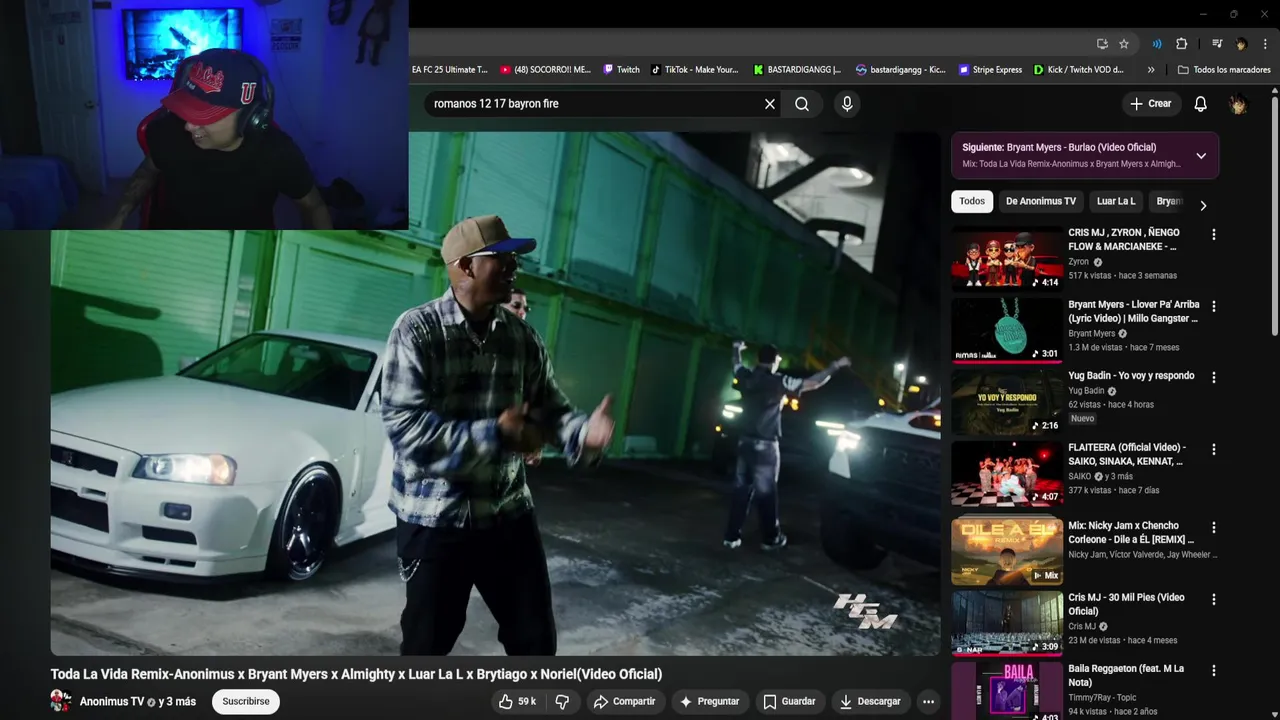Image resolution: width=1280 pixels, height=720 pixels.
Task: Expand the Siguiente mix playlist chevron
Action: coord(1201,156)
